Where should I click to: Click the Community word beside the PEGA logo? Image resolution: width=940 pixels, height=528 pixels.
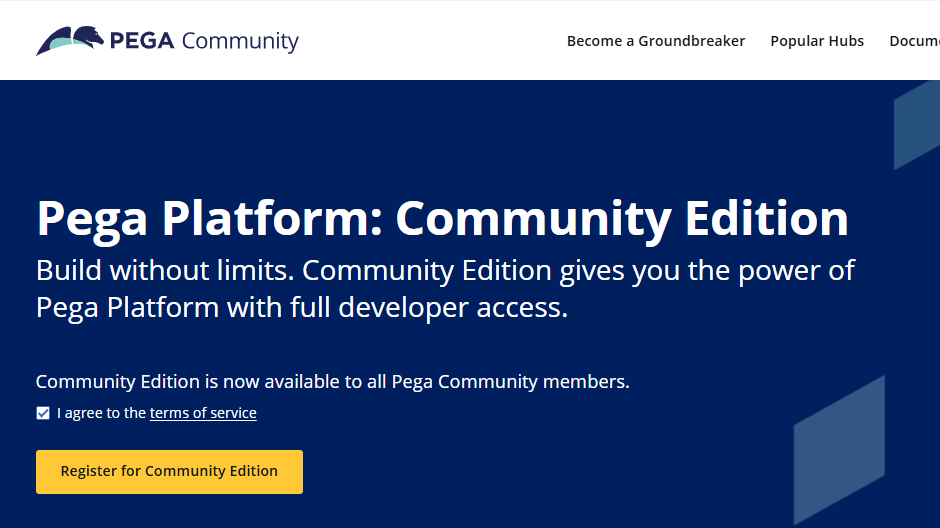pyautogui.click(x=240, y=41)
